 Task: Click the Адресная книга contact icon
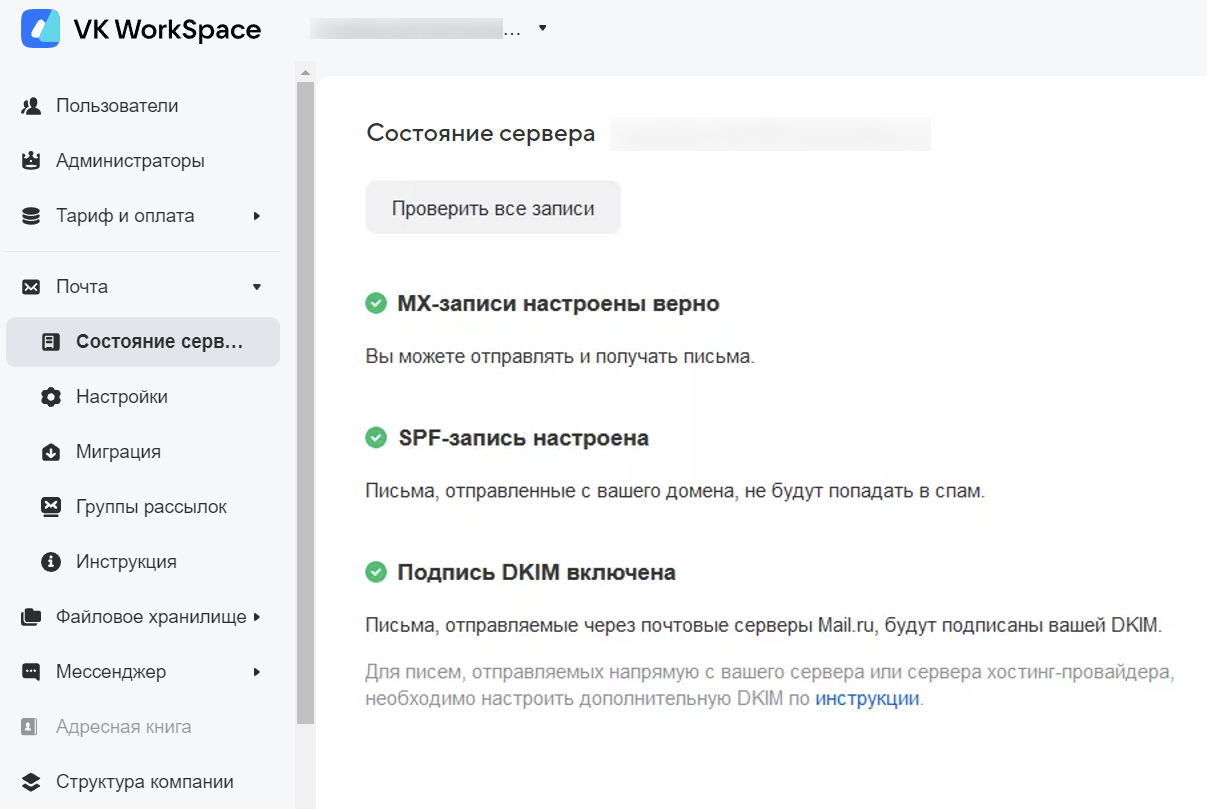click(x=31, y=727)
